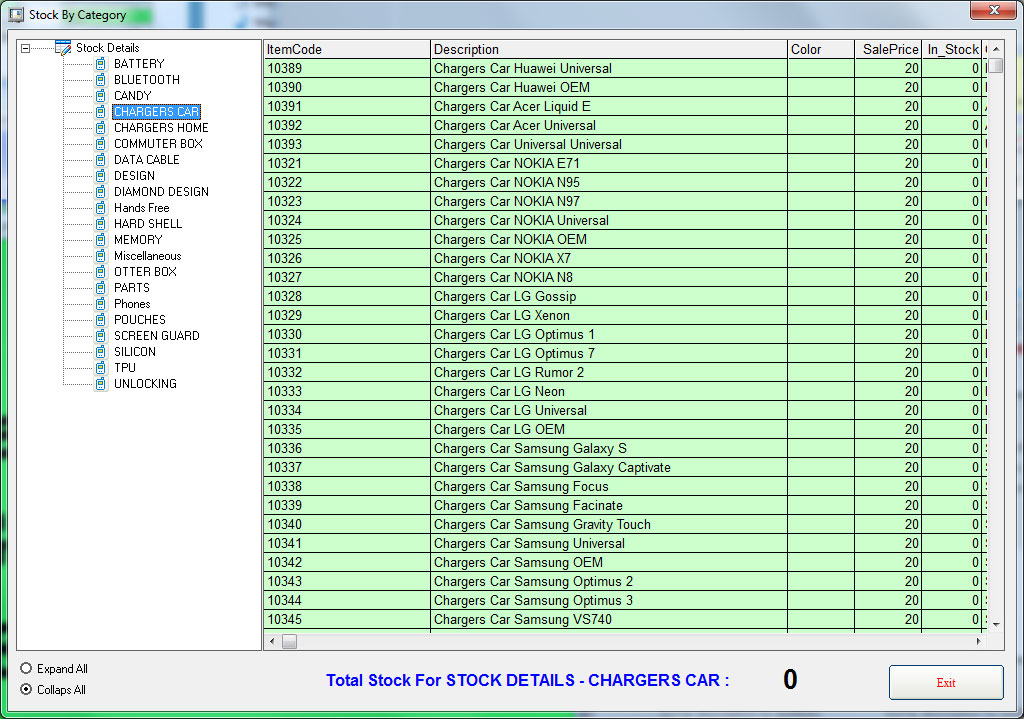
Task: Click the icon beside HARD SHELL
Action: pos(101,224)
